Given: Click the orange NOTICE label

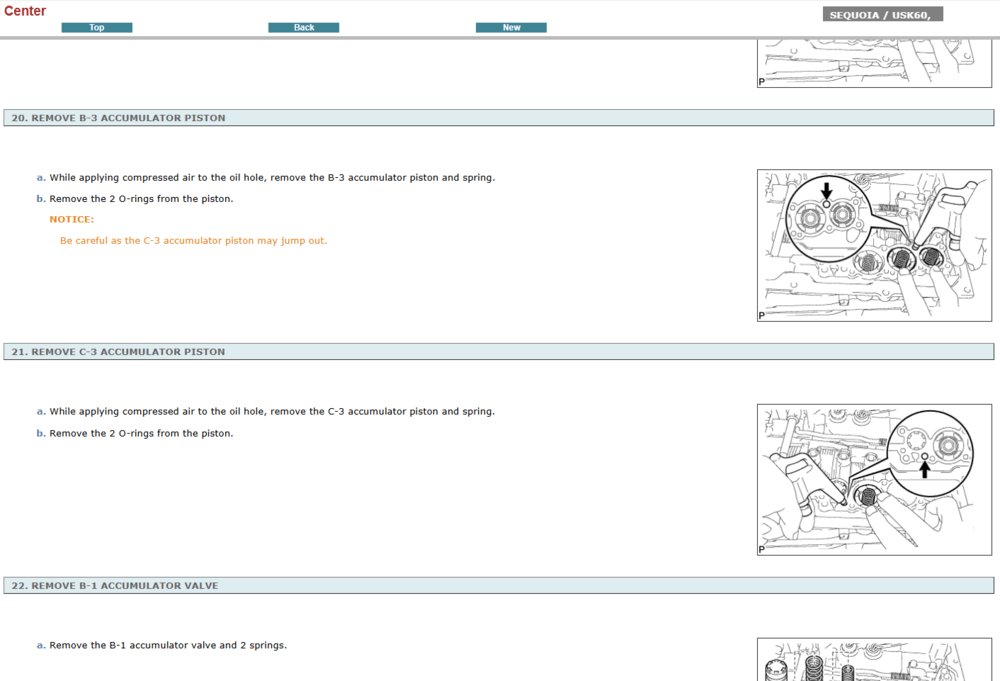Looking at the screenshot, I should coord(72,219).
